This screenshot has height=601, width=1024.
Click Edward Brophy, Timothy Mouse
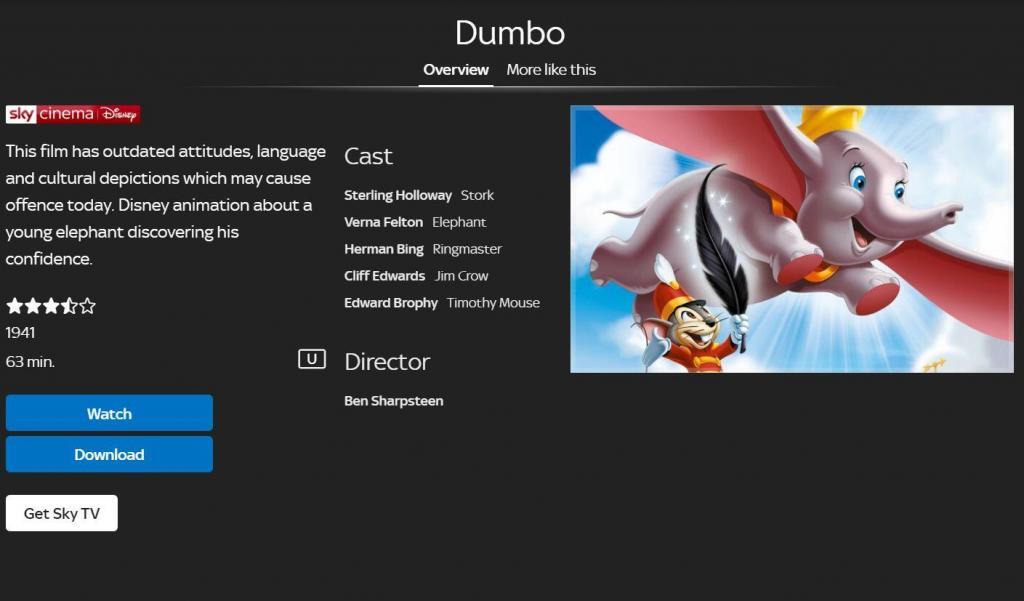(x=391, y=303)
